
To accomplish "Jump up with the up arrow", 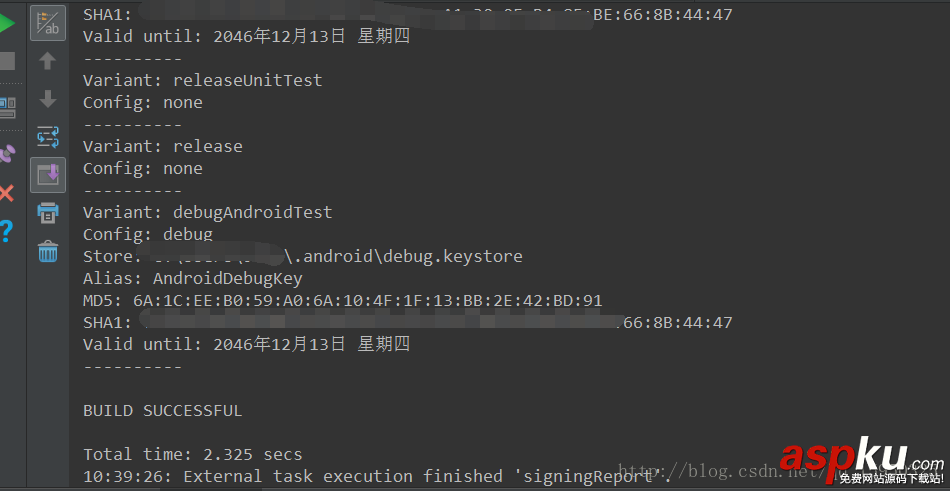I will tap(48, 61).
